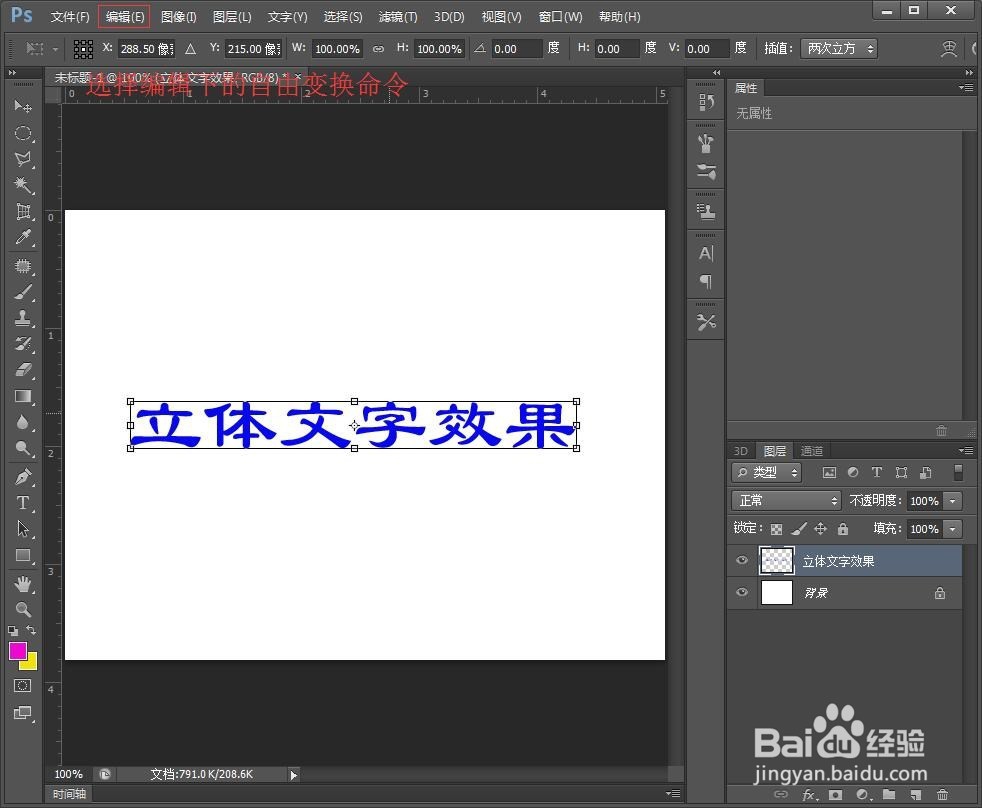This screenshot has height=808, width=982.
Task: Select the Move tool
Action: click(x=24, y=107)
